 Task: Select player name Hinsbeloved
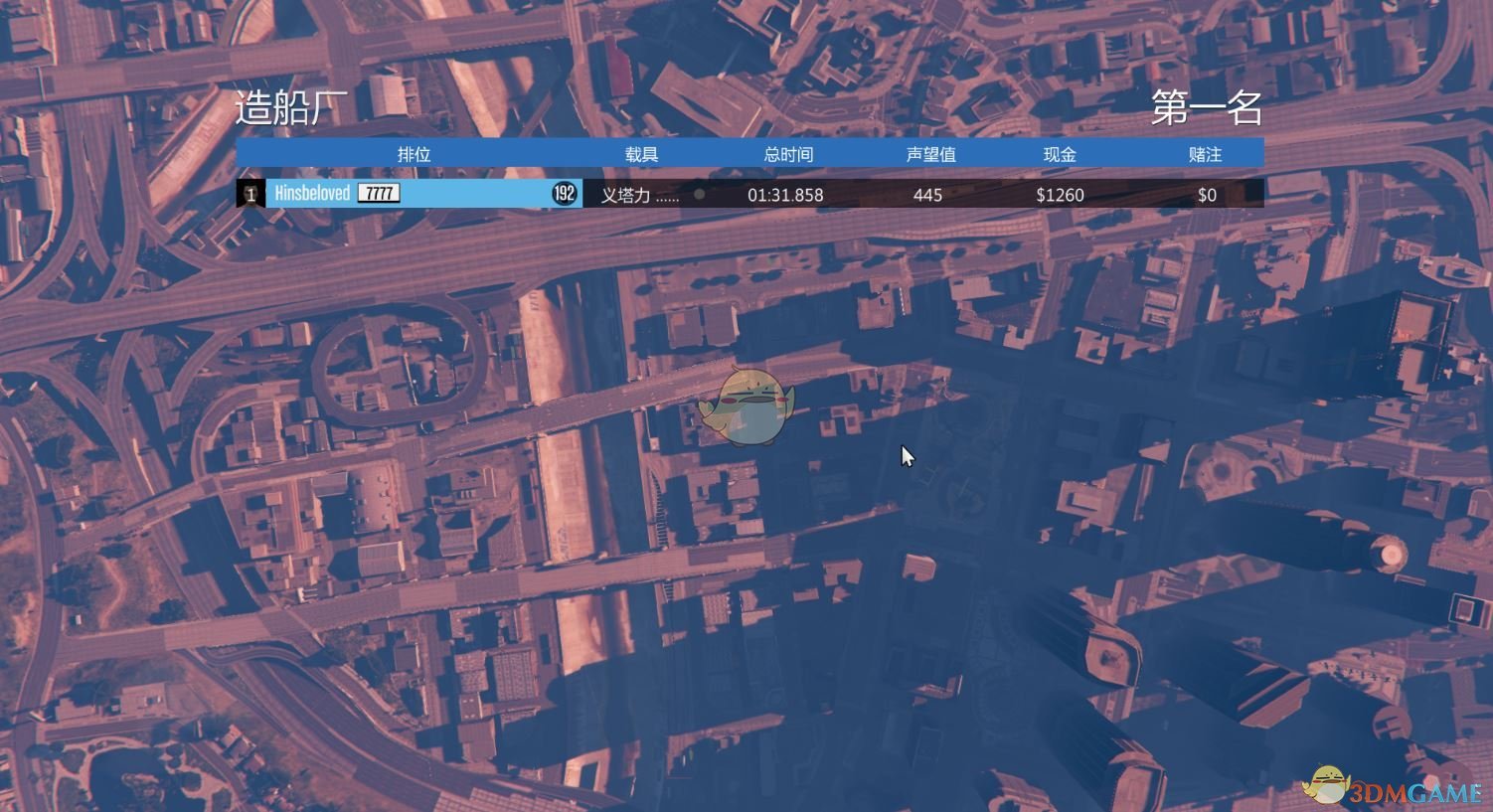(312, 194)
